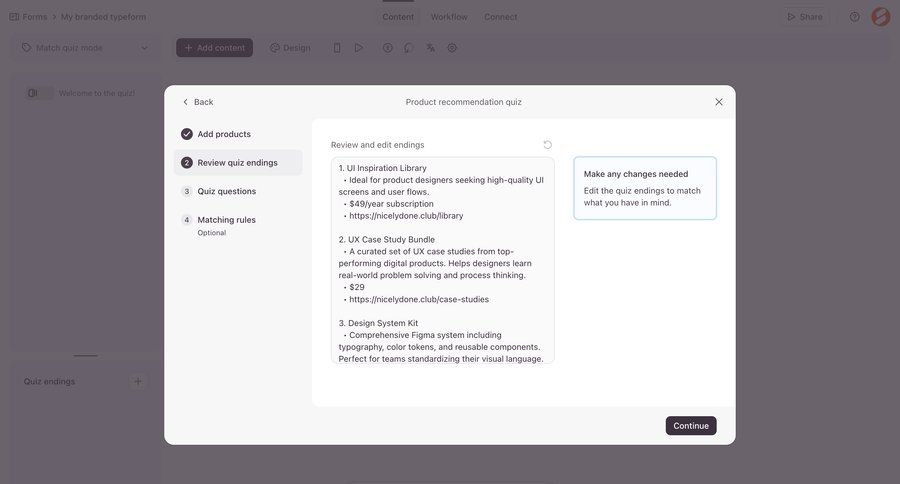Select the Welcome to the quiz! screen item
The width and height of the screenshot is (900, 484).
click(85, 93)
